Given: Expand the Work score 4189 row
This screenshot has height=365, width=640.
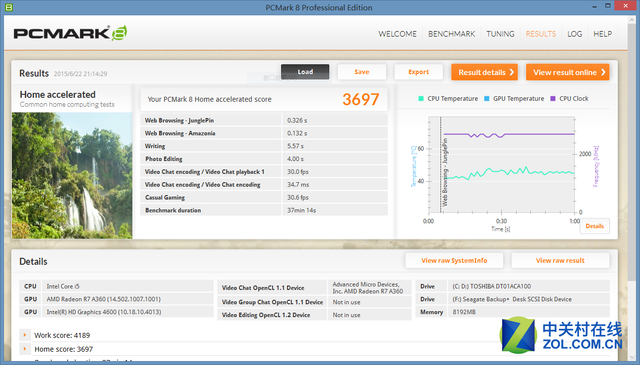Looking at the screenshot, I should (25, 335).
